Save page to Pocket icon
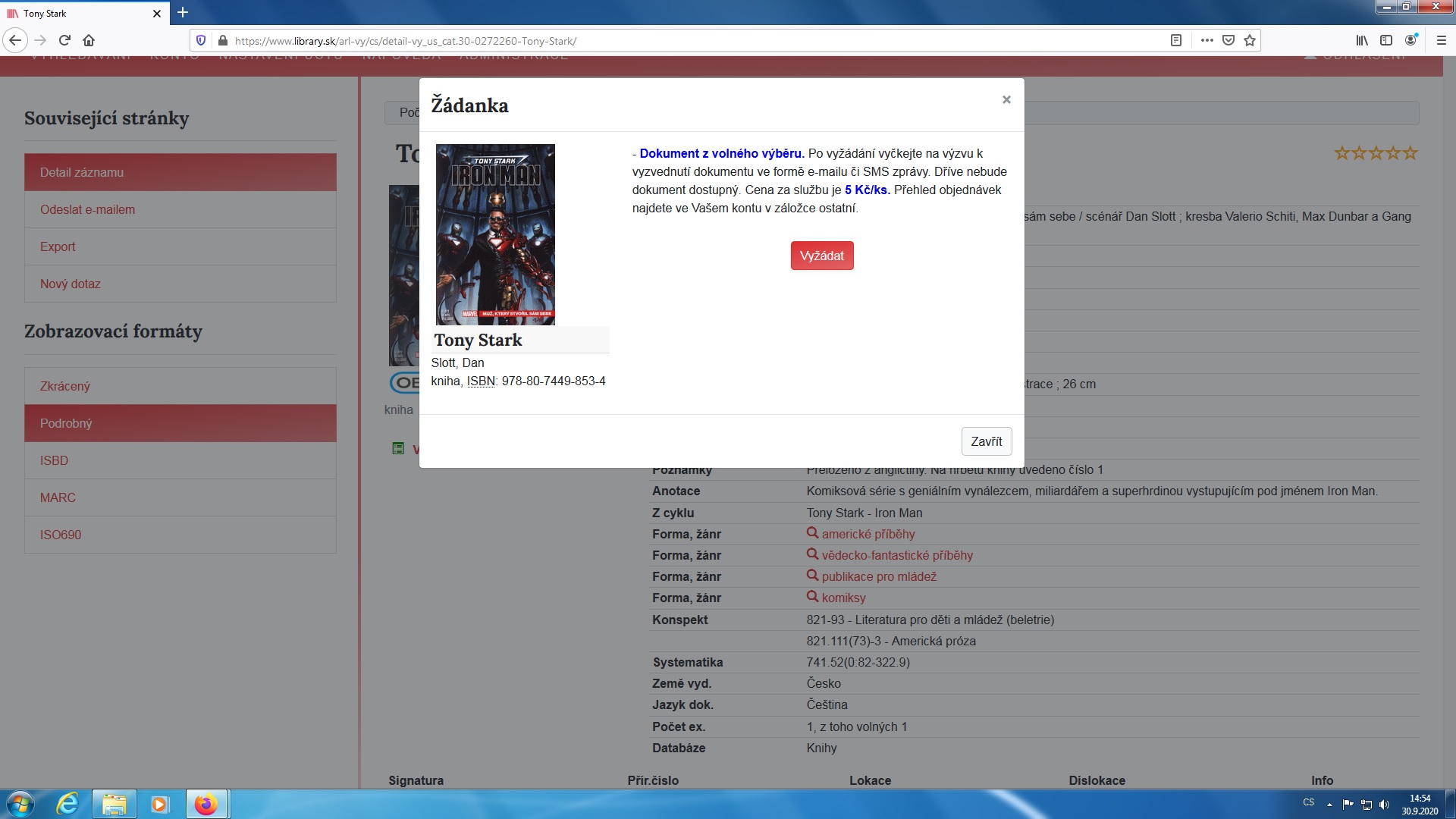 tap(1228, 40)
